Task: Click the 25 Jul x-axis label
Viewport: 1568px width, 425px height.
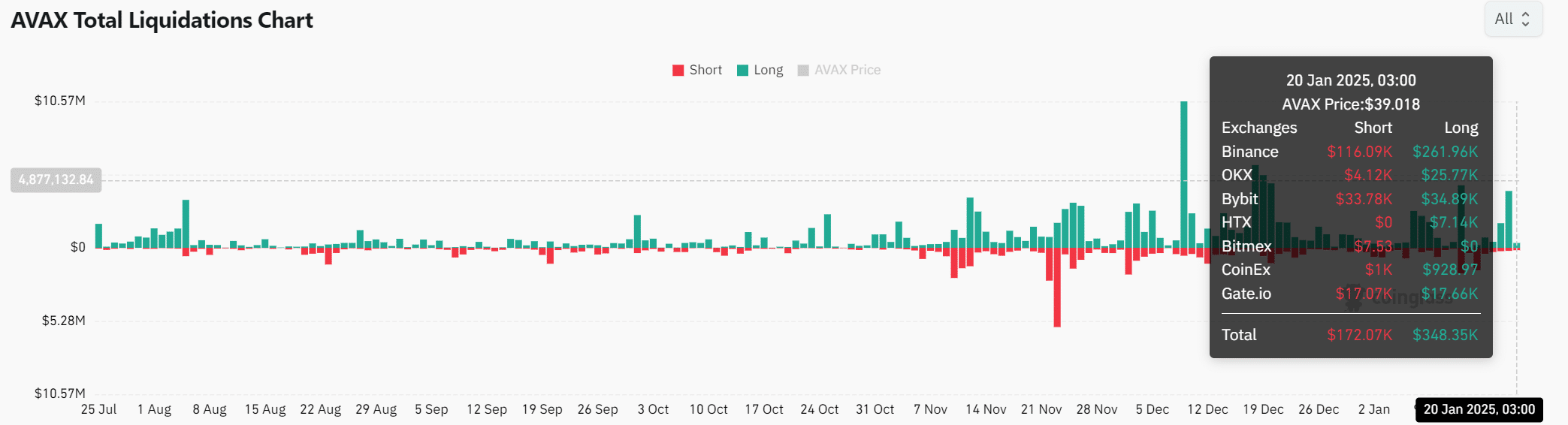Action: pos(98,409)
